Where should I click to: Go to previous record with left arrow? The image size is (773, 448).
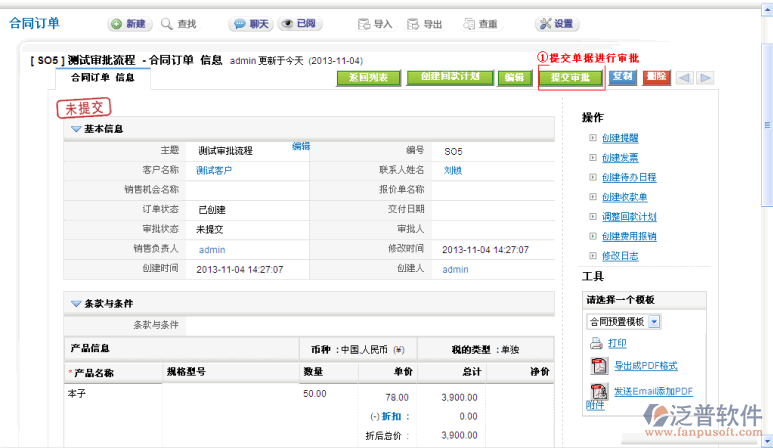(x=684, y=78)
